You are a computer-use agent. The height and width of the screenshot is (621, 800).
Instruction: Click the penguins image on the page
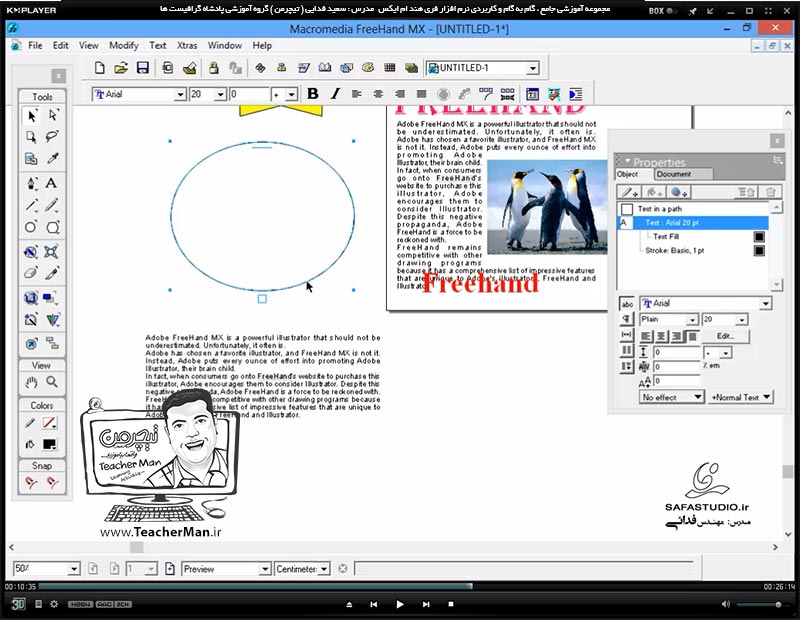click(547, 207)
